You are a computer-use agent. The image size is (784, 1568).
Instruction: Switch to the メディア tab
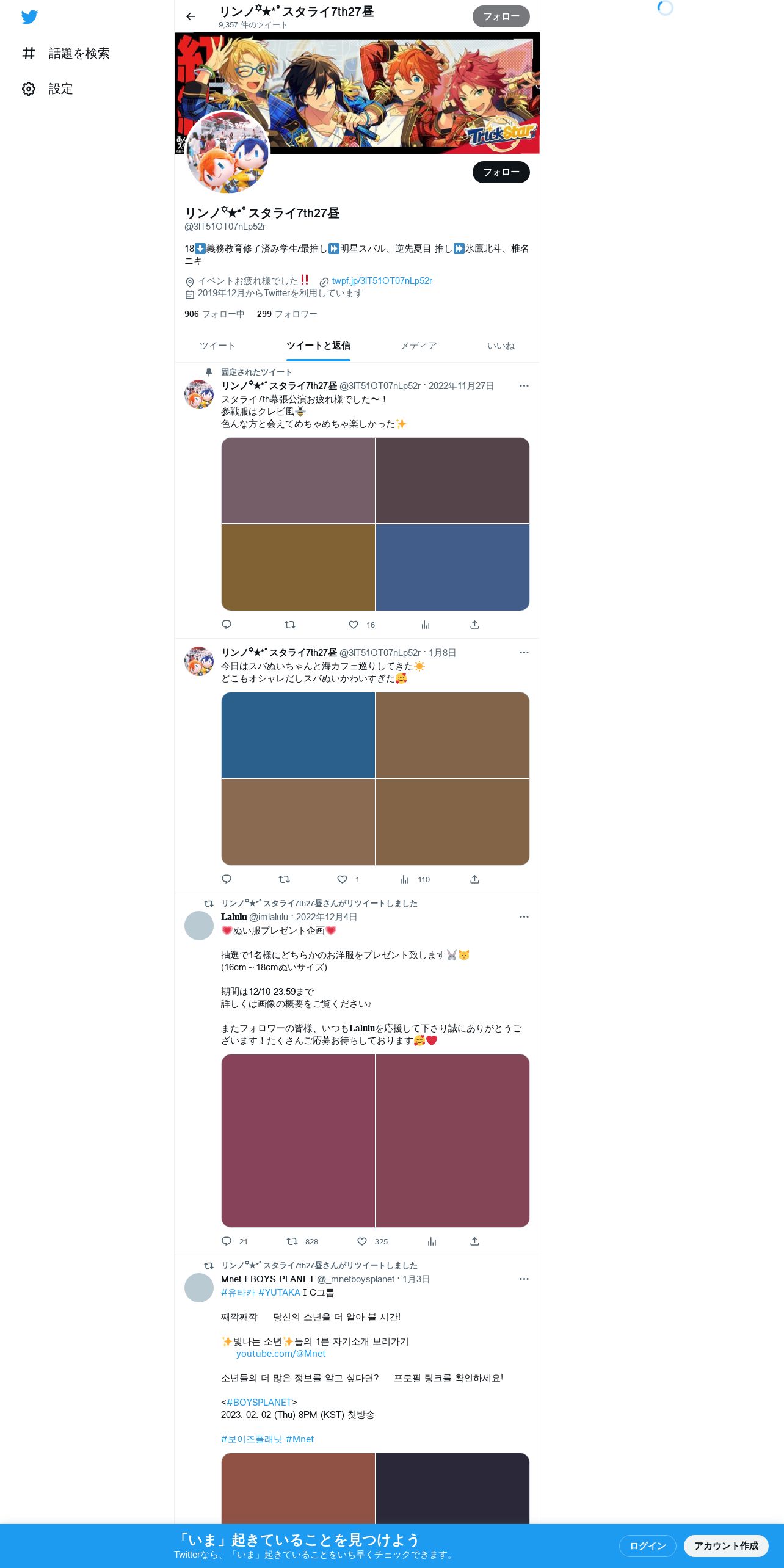point(418,346)
